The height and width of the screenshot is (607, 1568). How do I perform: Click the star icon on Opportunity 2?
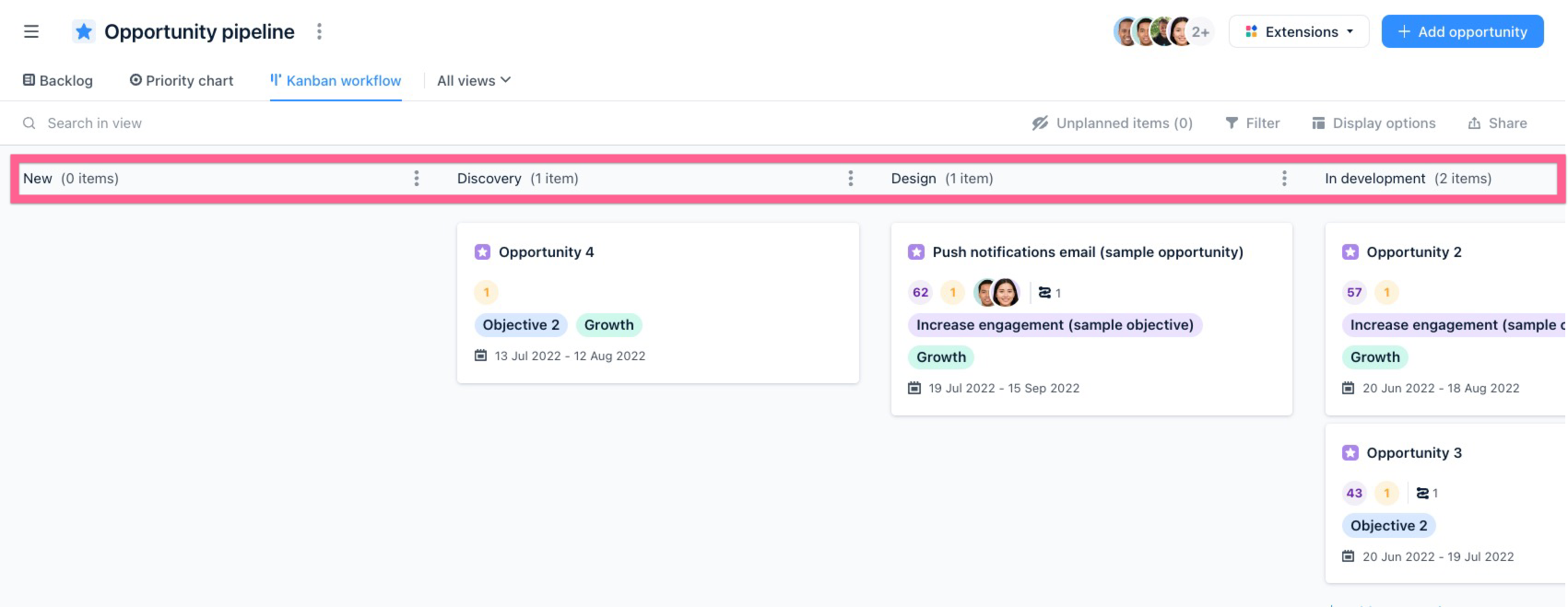(1350, 252)
